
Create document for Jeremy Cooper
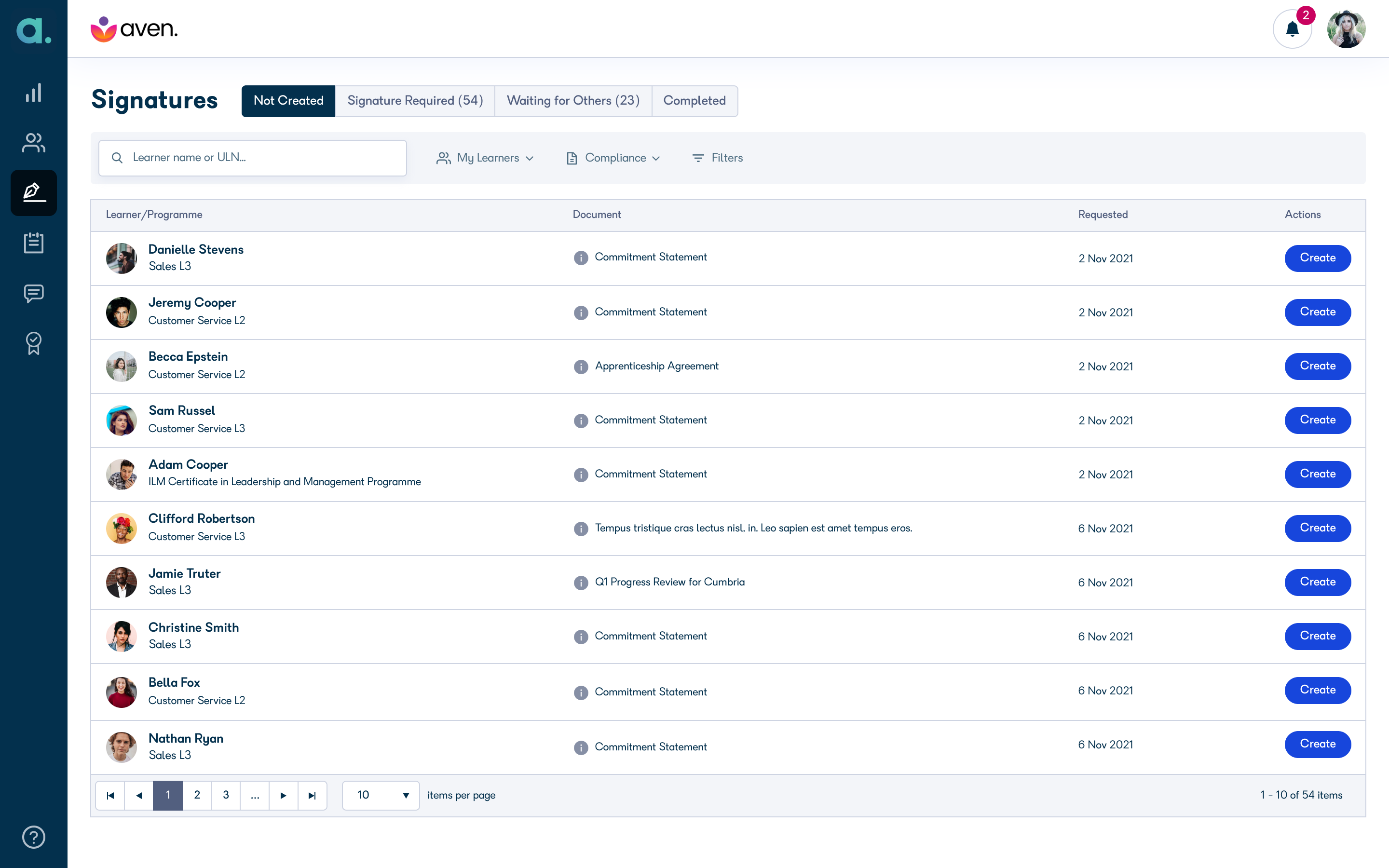click(x=1317, y=312)
